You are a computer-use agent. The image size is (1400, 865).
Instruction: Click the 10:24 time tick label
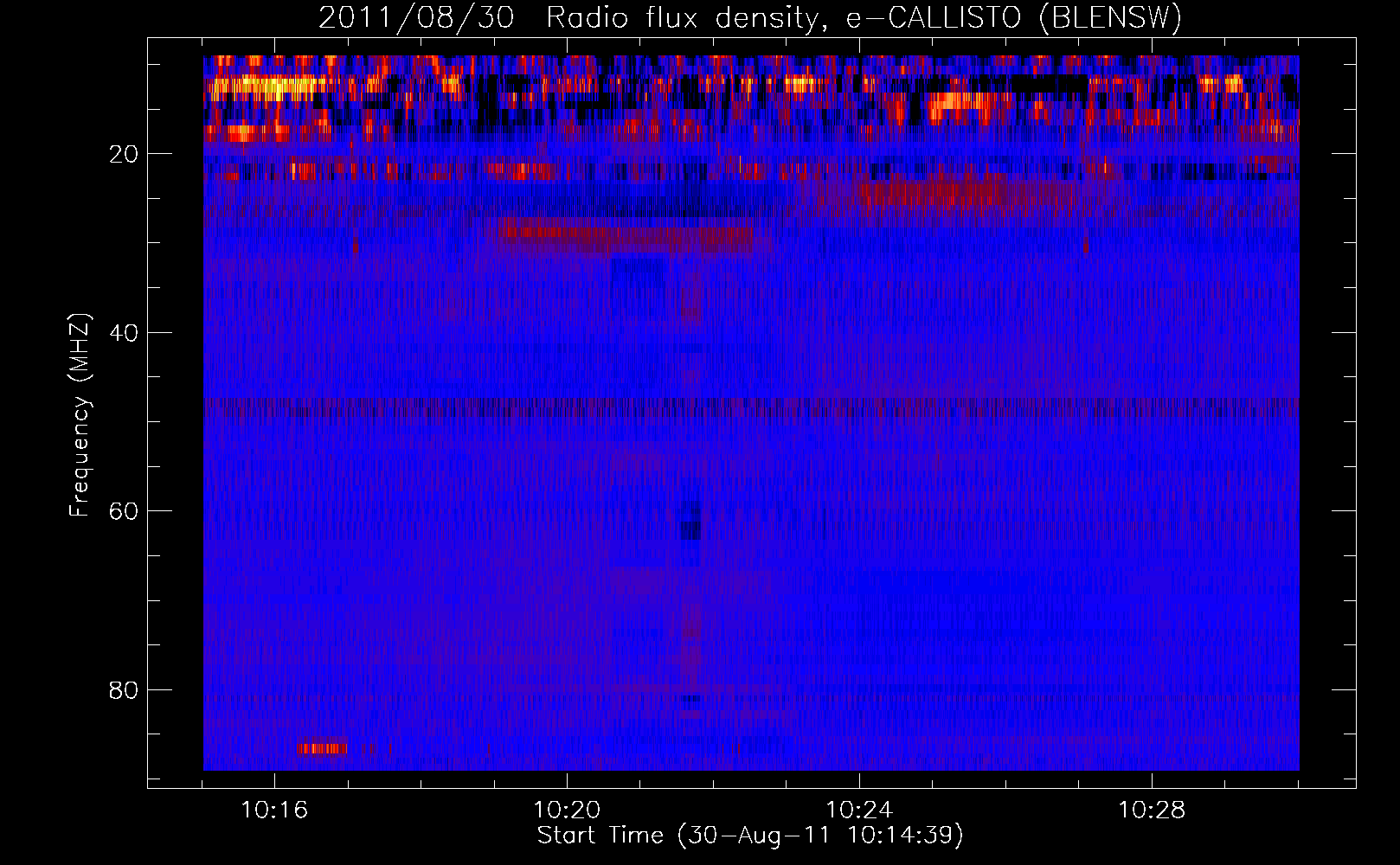[859, 811]
